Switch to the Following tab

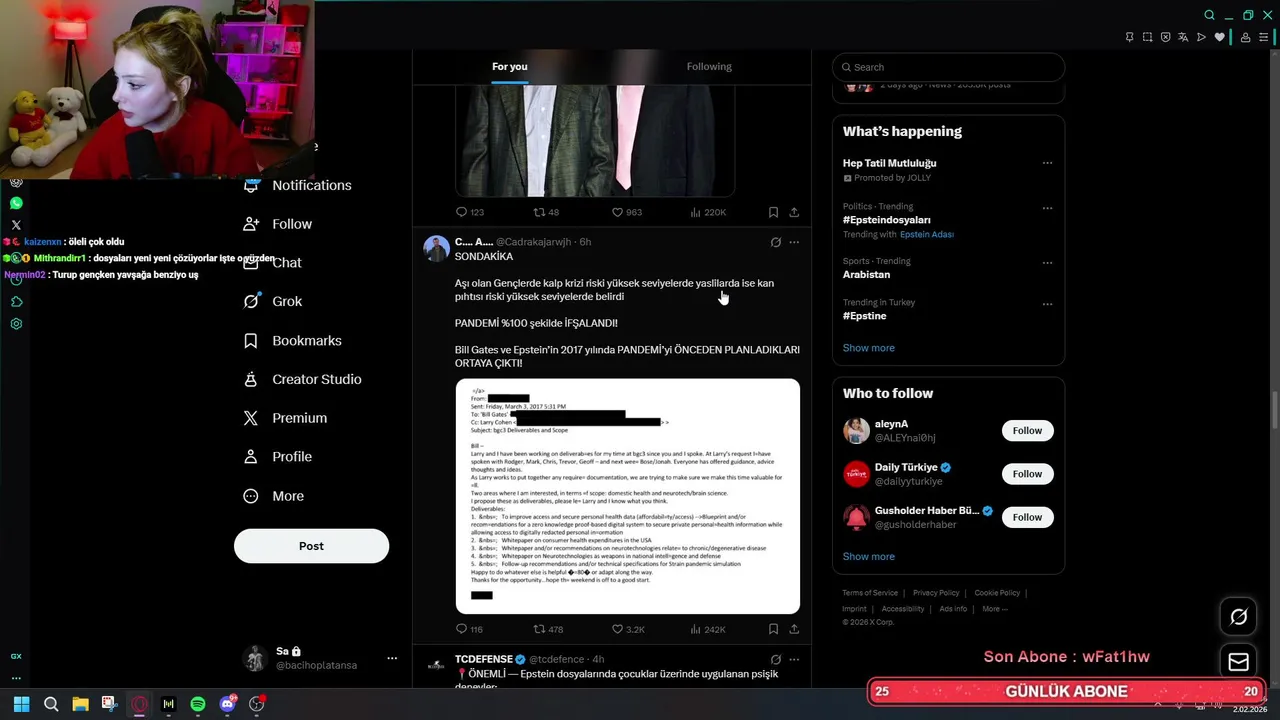tap(709, 67)
